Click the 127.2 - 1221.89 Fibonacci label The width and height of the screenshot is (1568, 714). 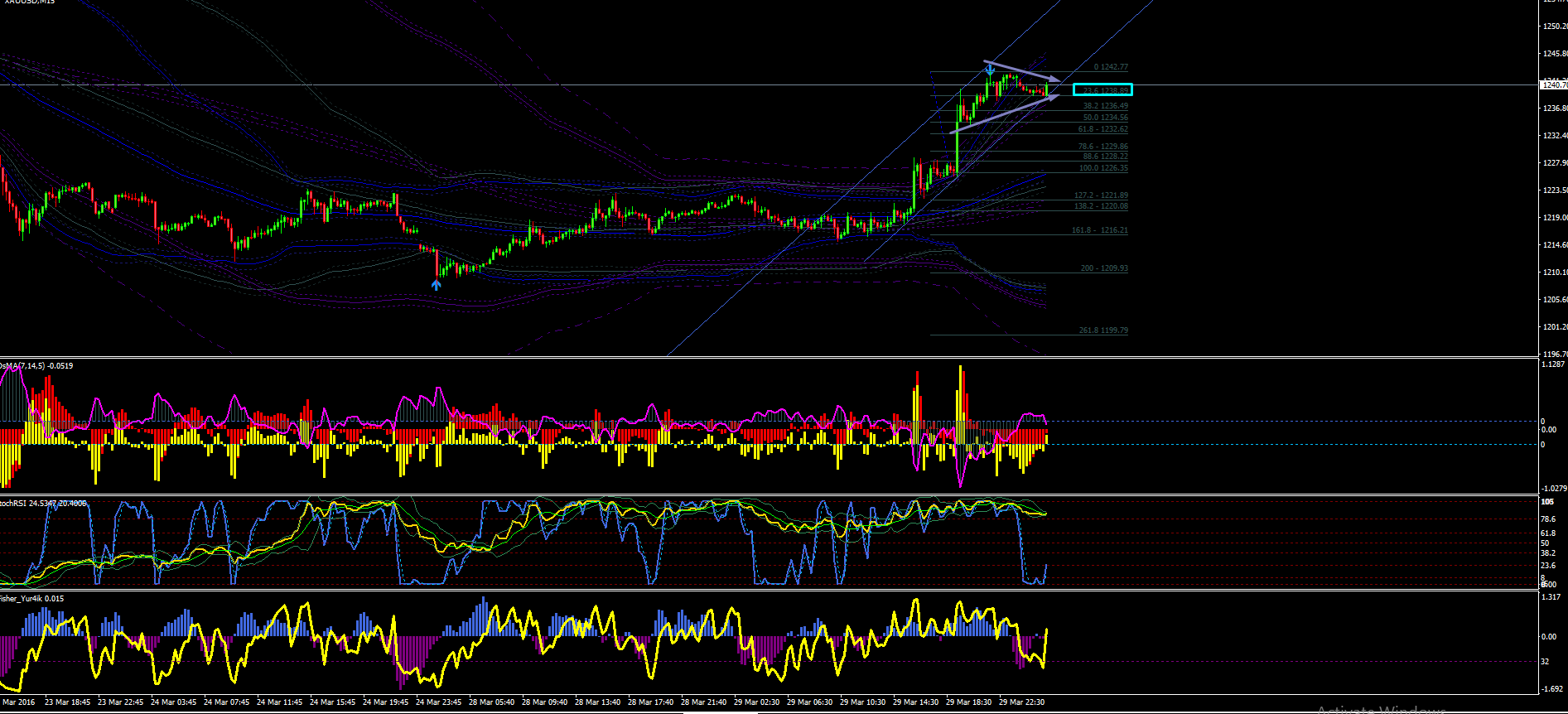point(1101,195)
